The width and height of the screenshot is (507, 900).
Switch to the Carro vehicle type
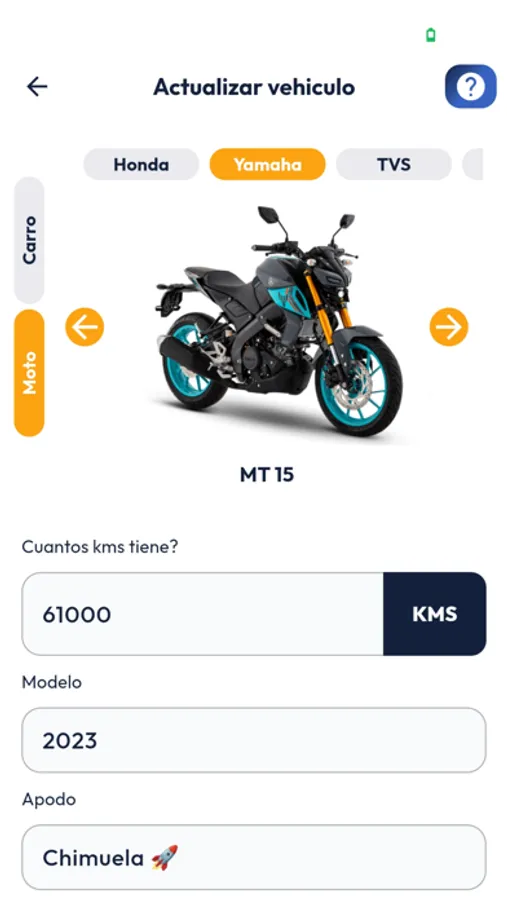tap(29, 240)
